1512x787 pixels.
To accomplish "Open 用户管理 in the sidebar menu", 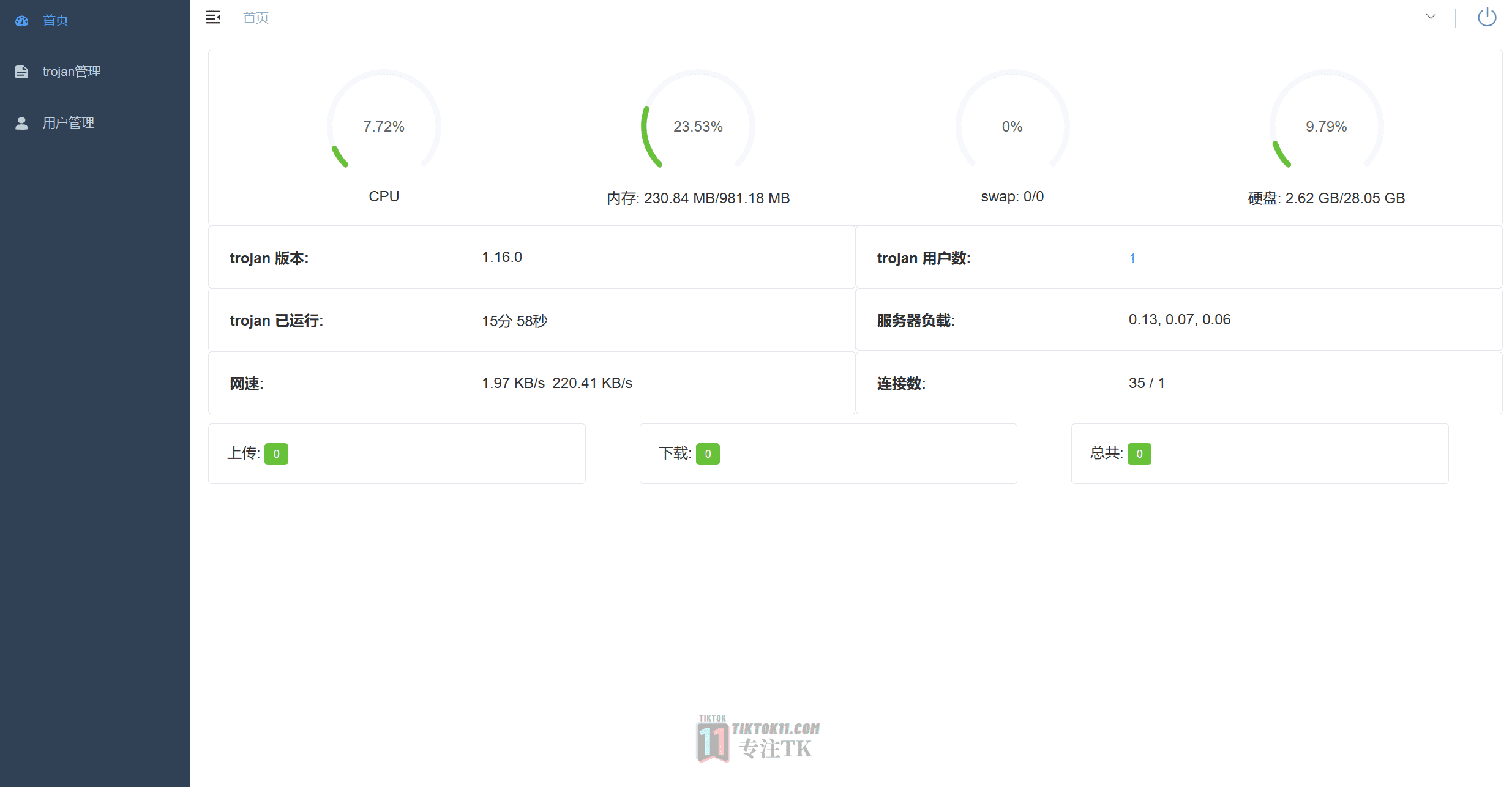I will point(95,123).
